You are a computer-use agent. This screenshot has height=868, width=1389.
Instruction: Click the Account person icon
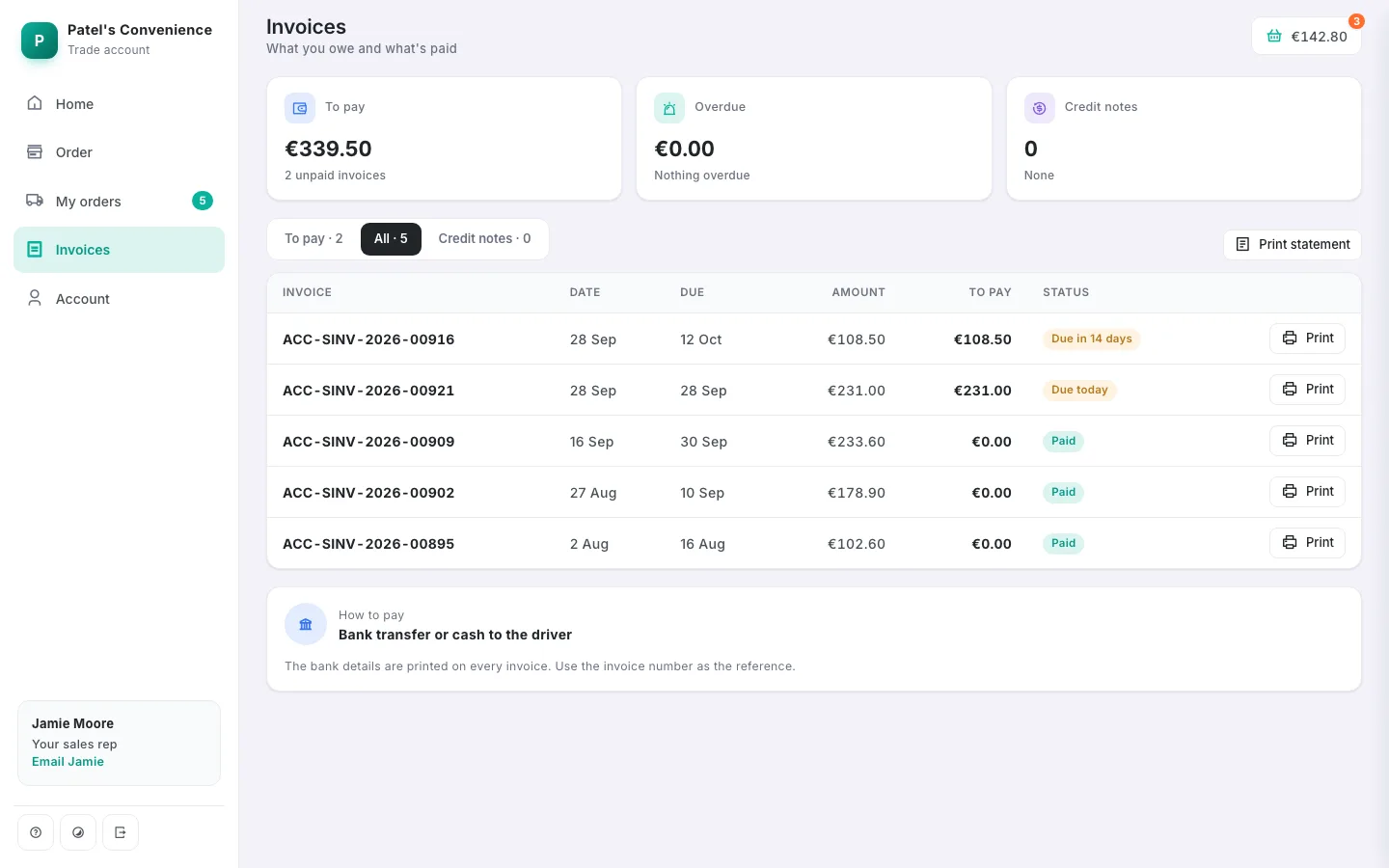35,298
